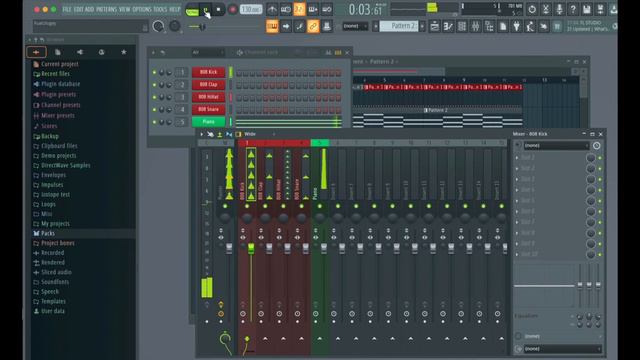This screenshot has width=640, height=360.
Task: Click the 808 HiHat channel button
Action: [209, 97]
